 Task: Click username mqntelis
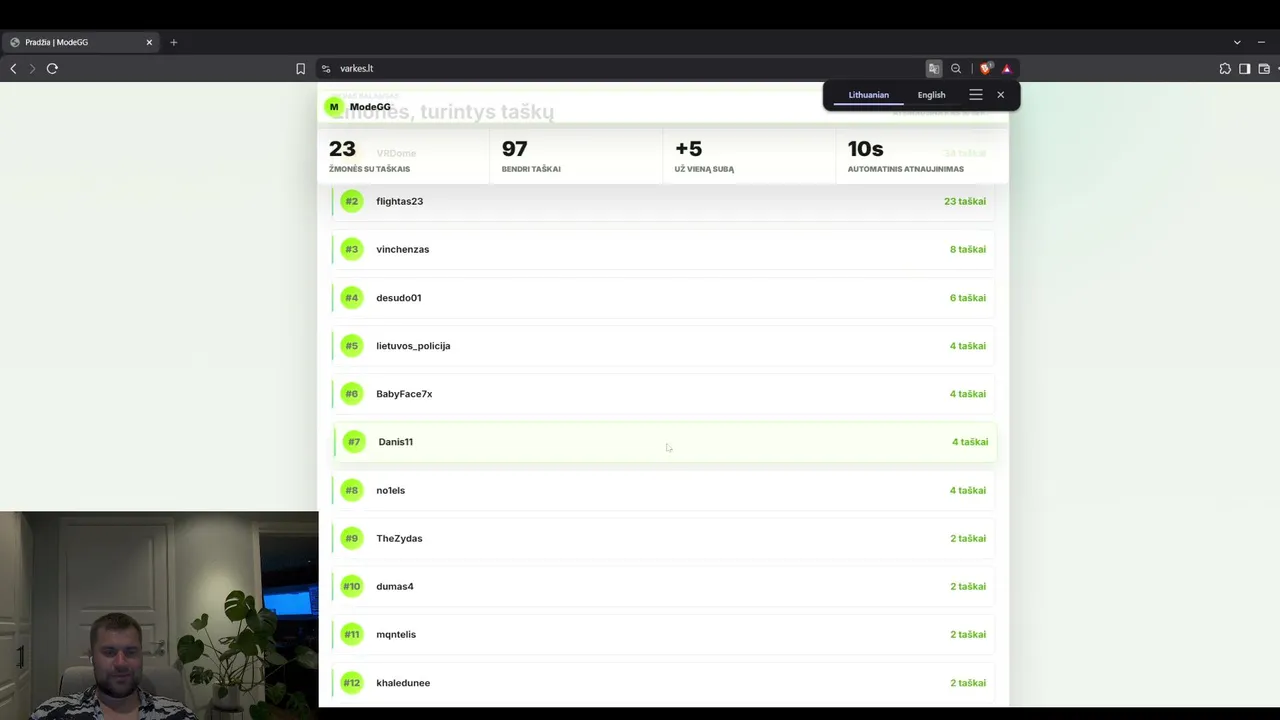point(396,634)
